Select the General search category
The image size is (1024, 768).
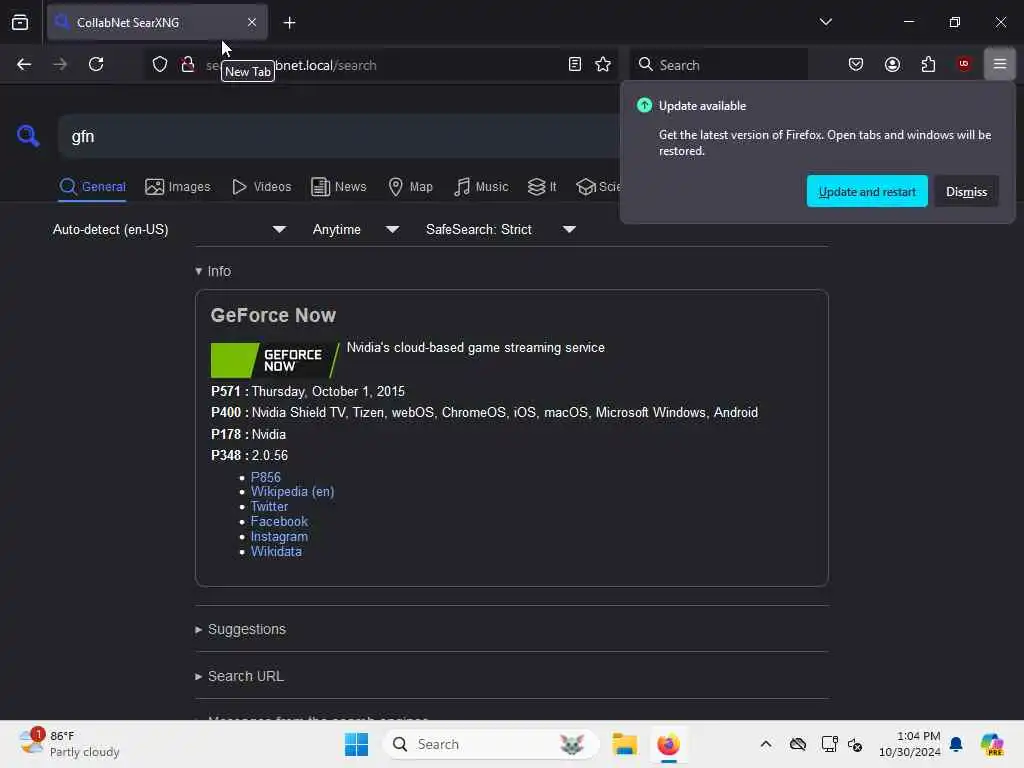92,187
